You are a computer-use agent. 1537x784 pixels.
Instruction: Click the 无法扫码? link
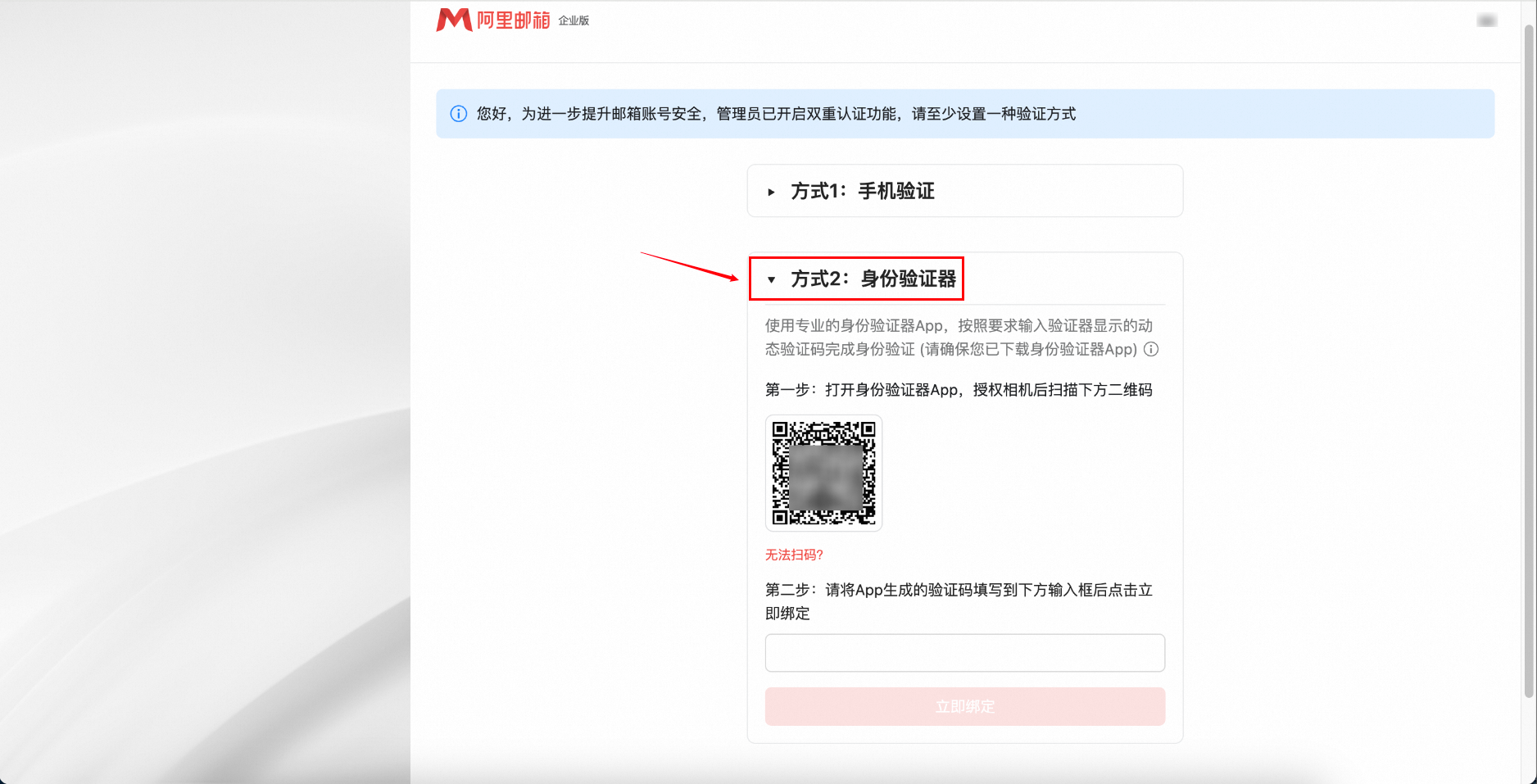[x=794, y=555]
